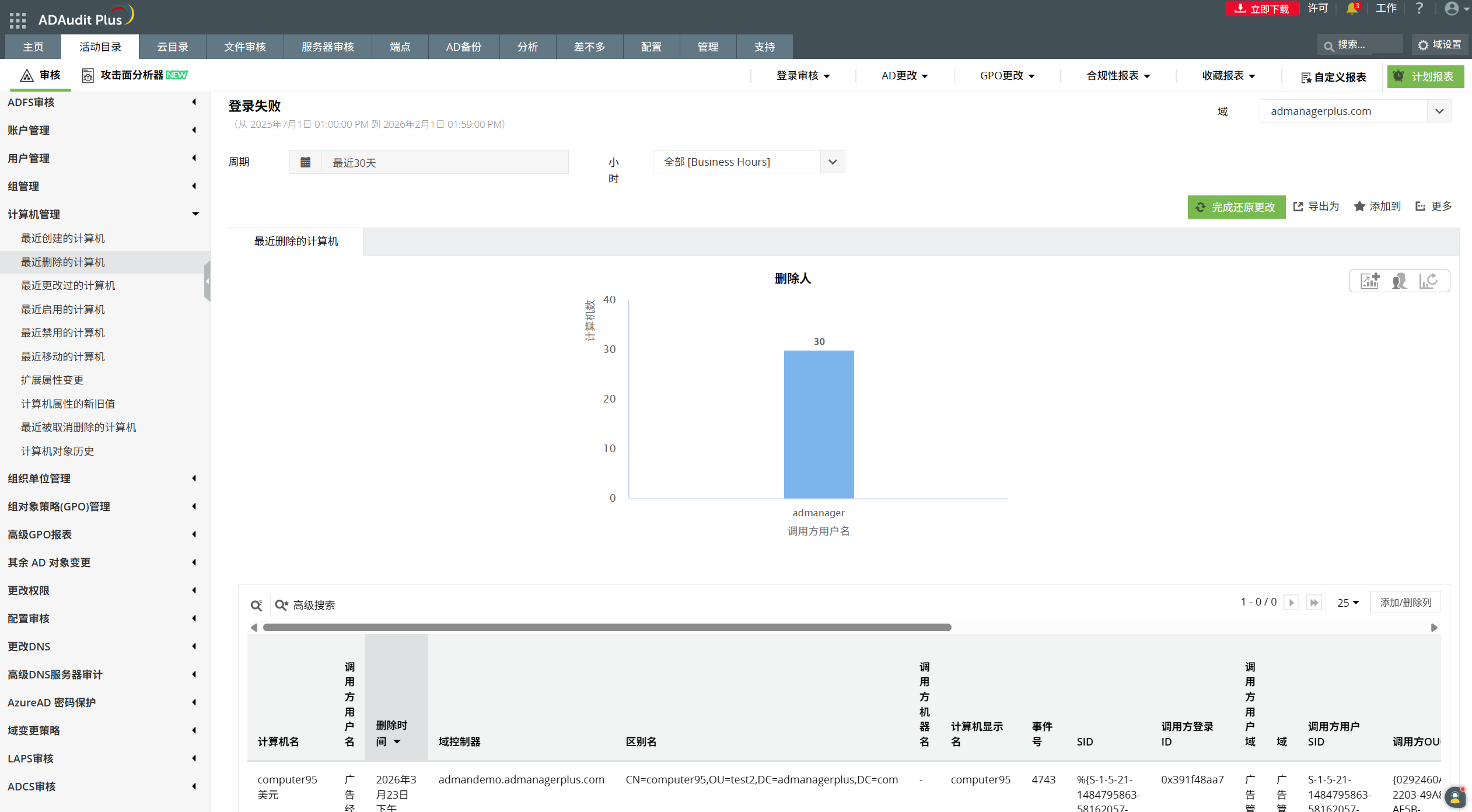Click the user view chart icon
The height and width of the screenshot is (812, 1472).
(x=1399, y=281)
